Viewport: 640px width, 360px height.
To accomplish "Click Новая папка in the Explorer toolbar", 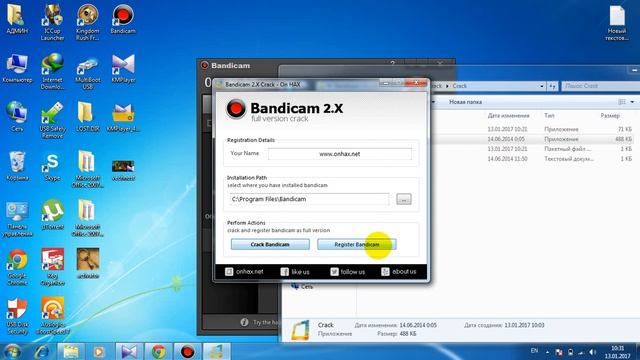I will point(465,102).
